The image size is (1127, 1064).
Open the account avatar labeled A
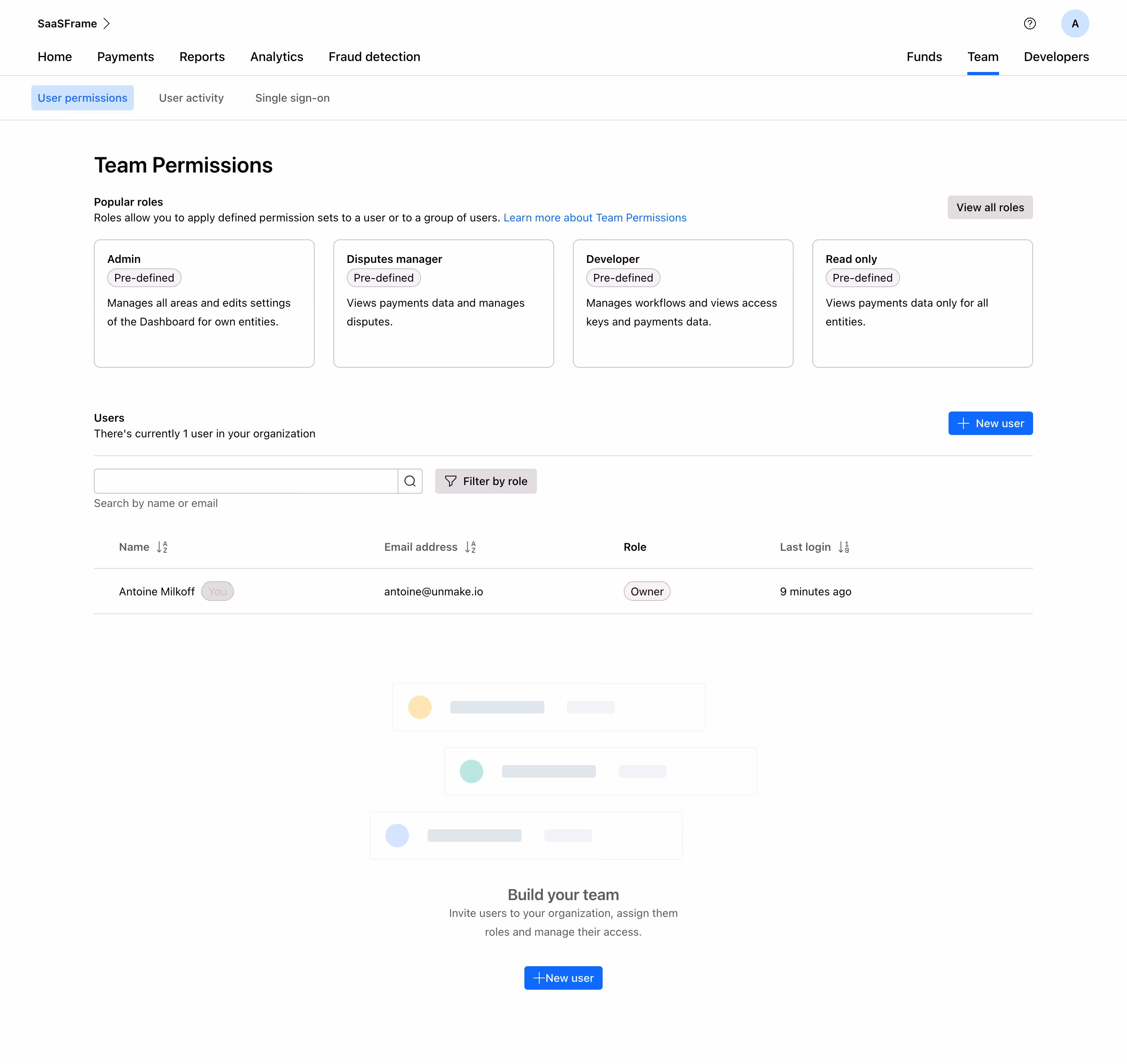1075,23
